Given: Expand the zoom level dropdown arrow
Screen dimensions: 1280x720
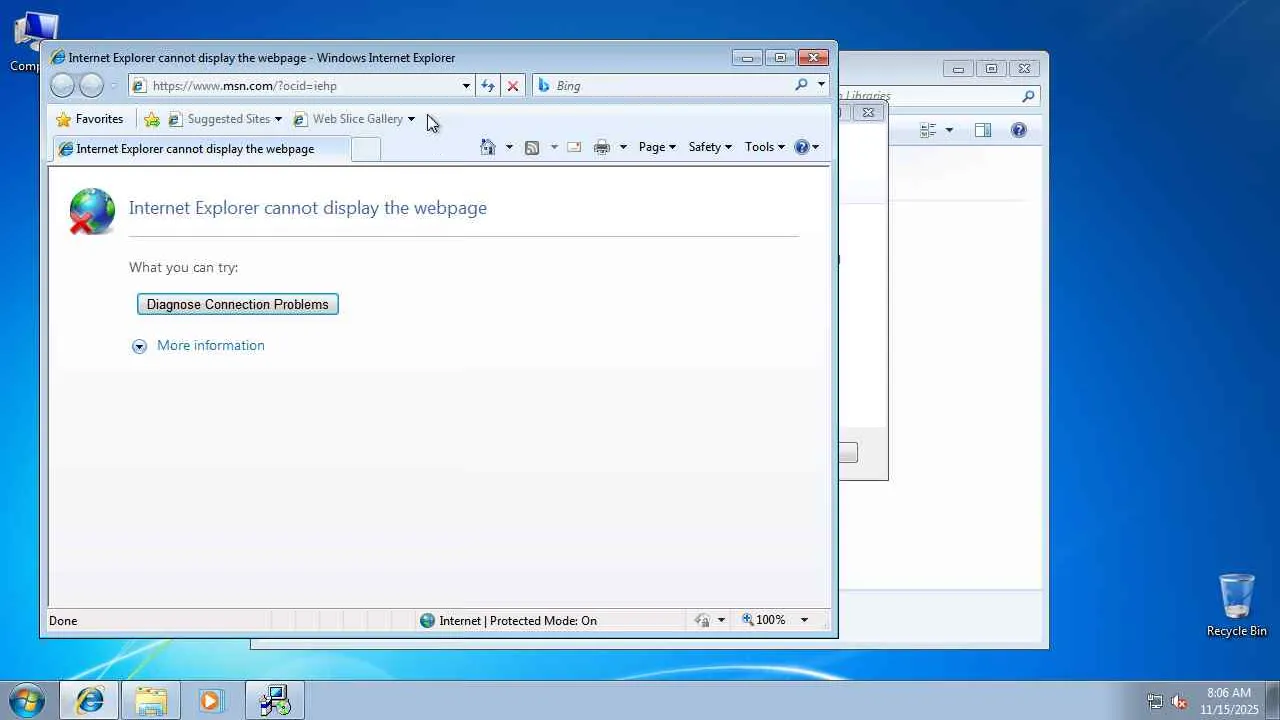Looking at the screenshot, I should point(803,621).
